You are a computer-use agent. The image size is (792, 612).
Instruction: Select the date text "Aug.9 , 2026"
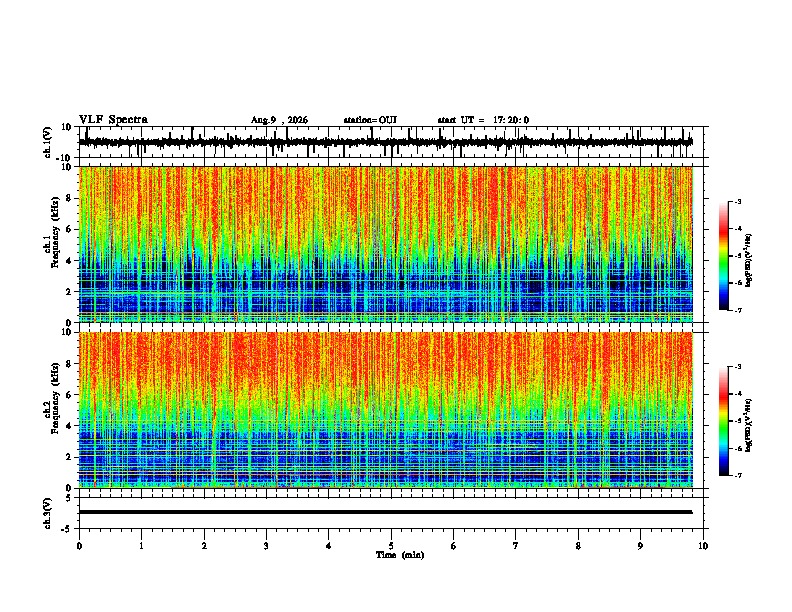coord(279,120)
